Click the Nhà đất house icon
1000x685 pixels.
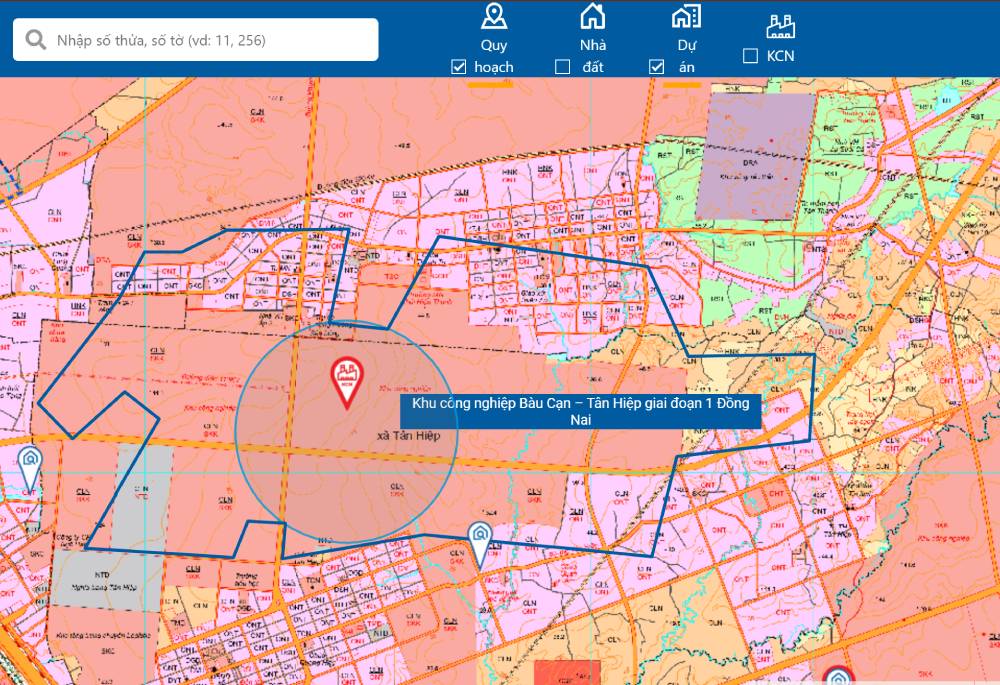(x=593, y=16)
